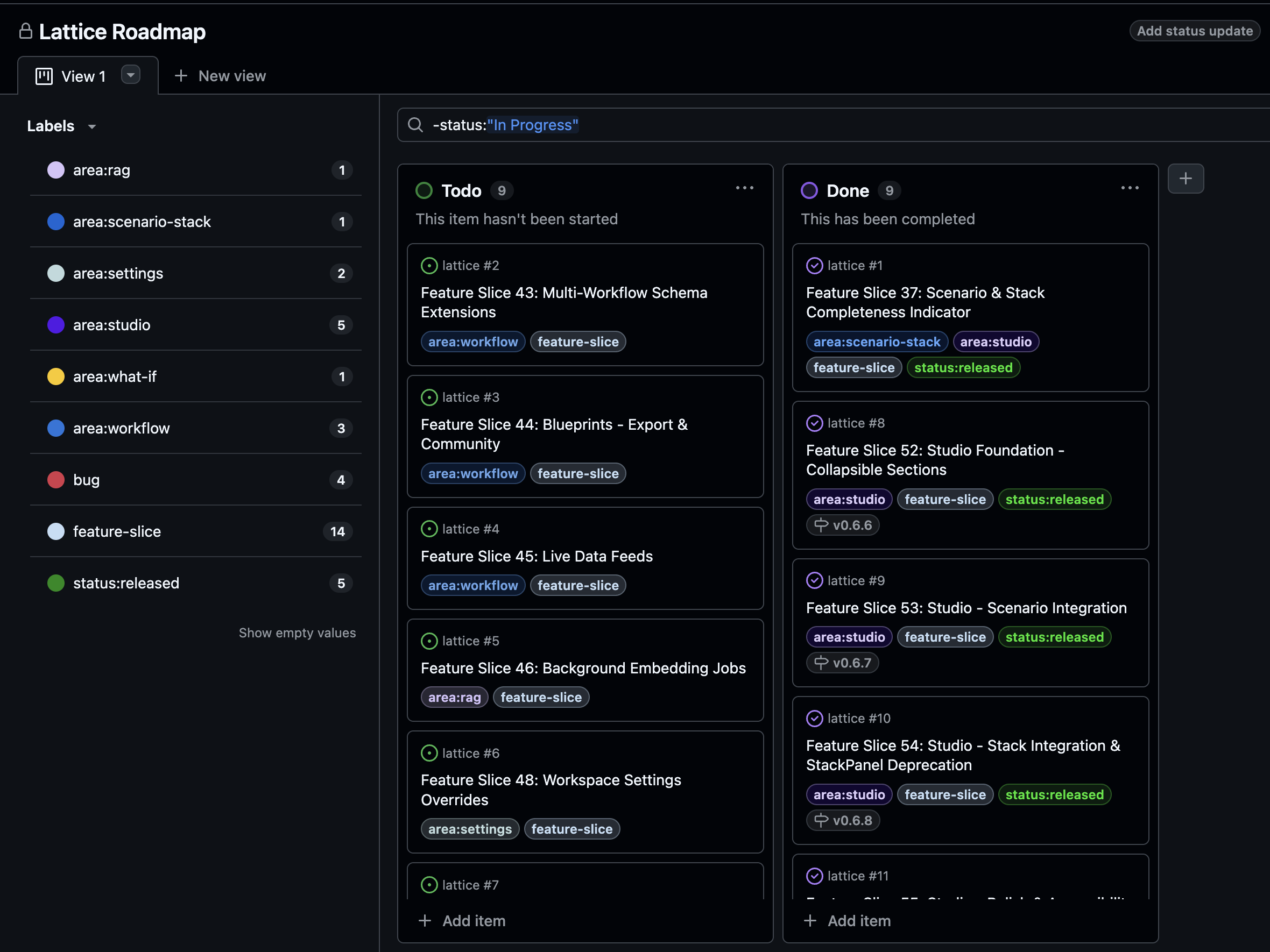1270x952 pixels.
Task: Open the Done column options menu
Action: (1130, 188)
